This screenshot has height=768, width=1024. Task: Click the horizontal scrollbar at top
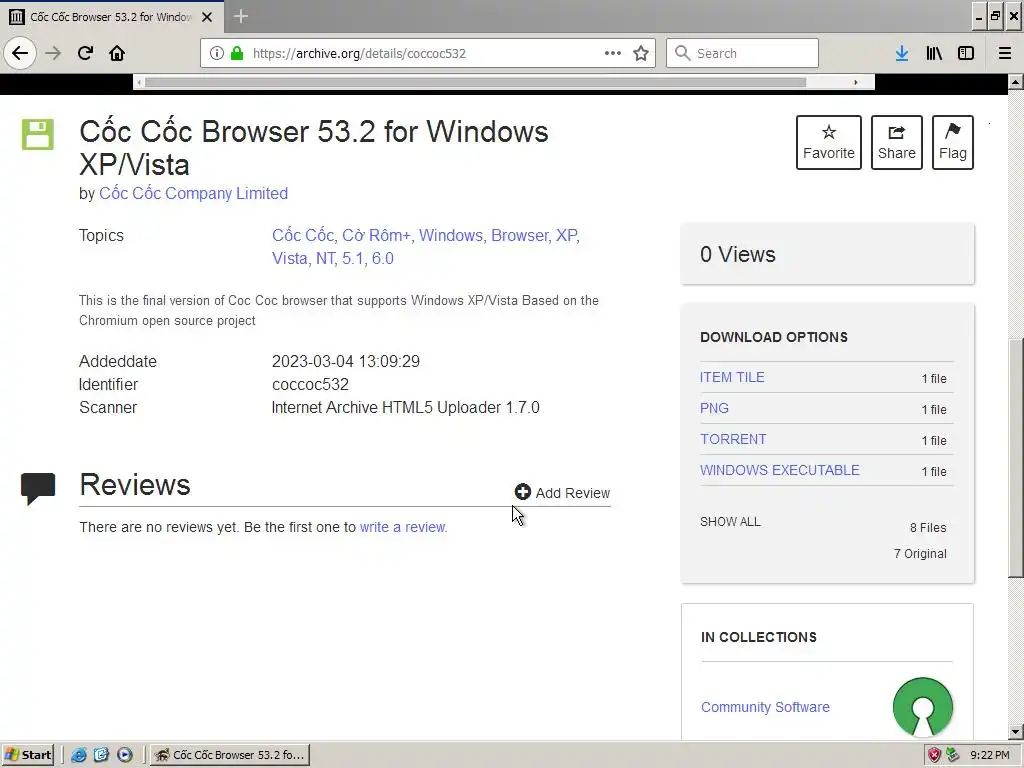475,82
